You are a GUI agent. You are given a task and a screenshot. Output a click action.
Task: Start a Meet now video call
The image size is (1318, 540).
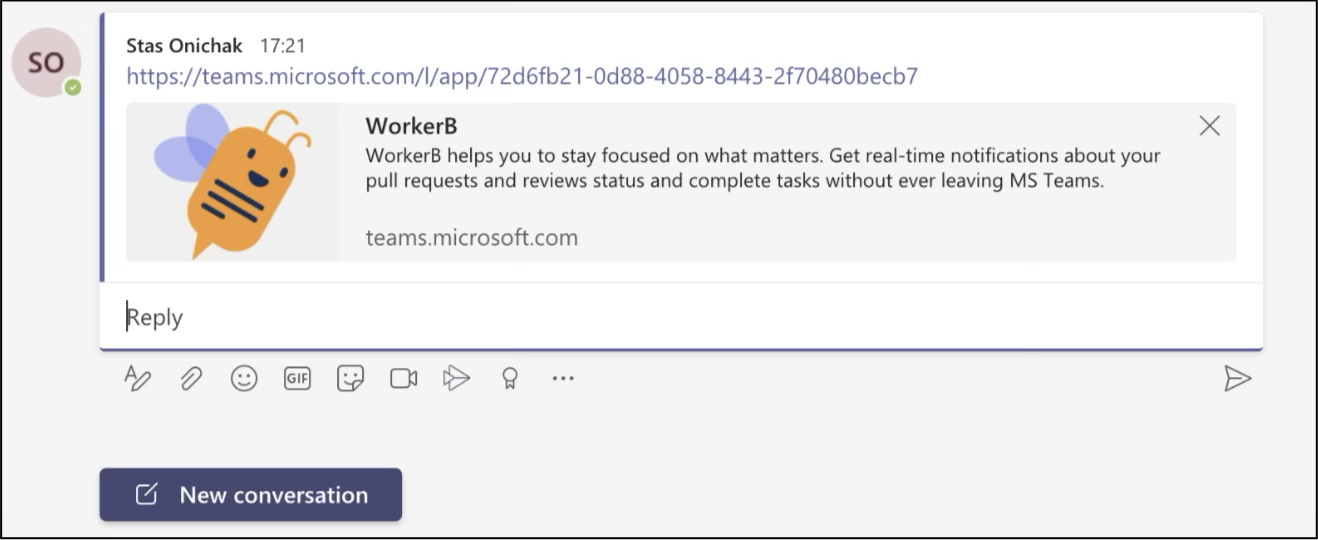point(403,378)
